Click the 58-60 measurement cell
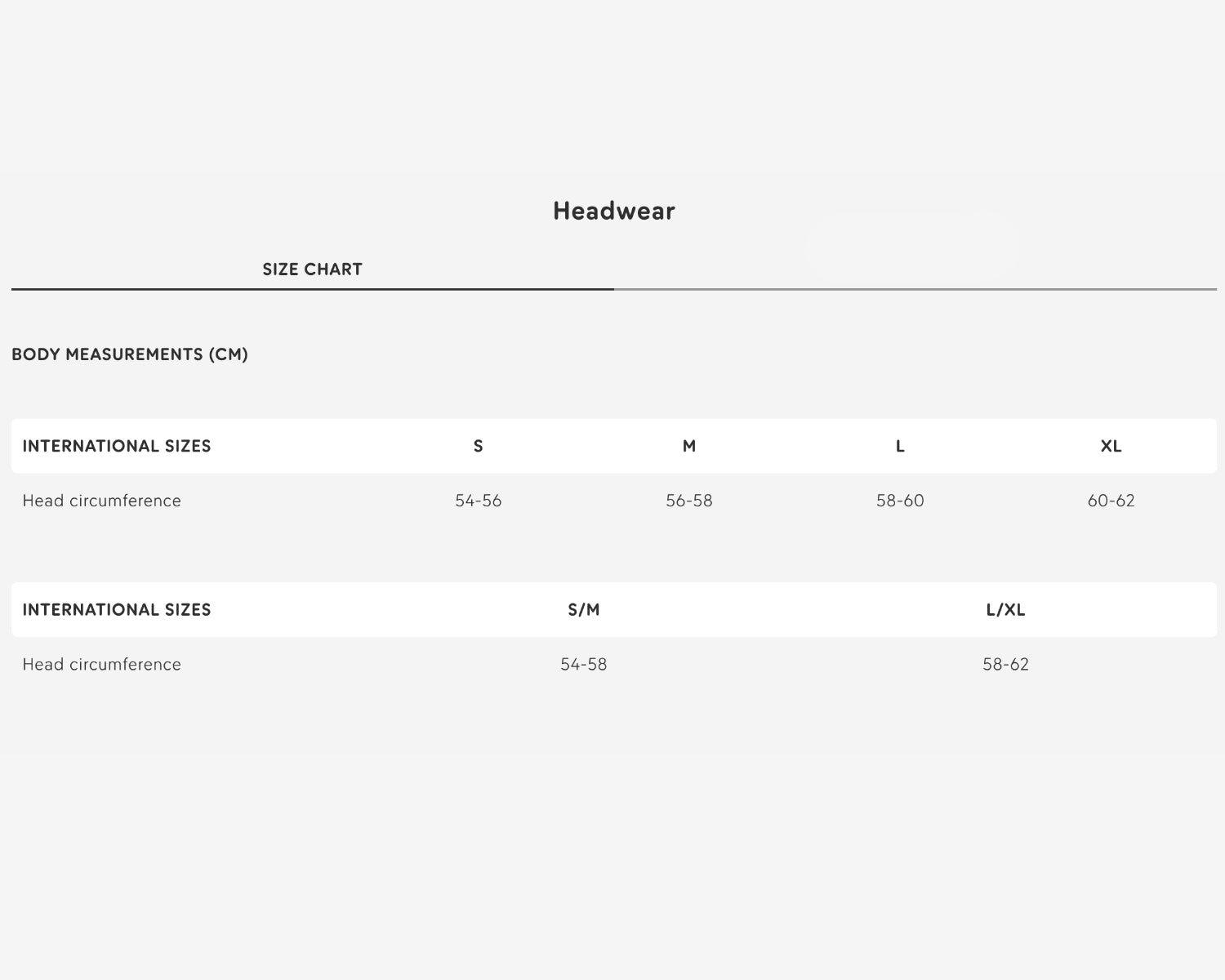 [900, 501]
